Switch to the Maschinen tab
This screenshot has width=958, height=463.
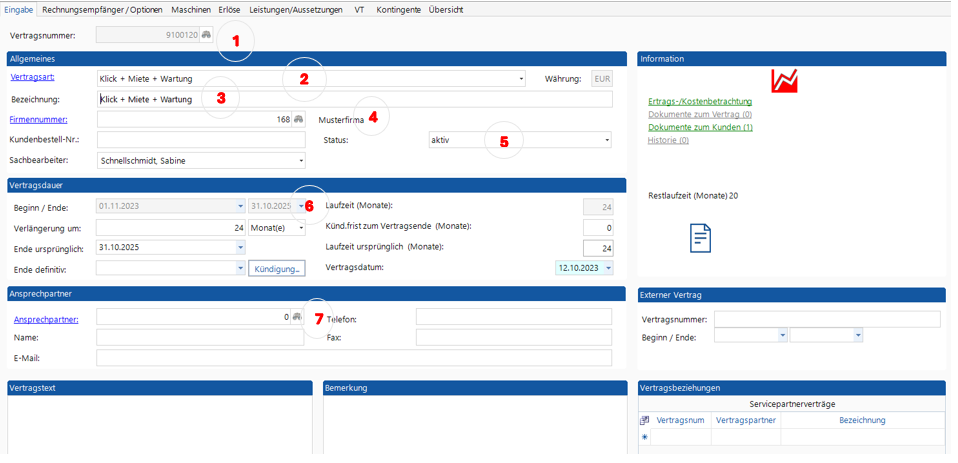[x=191, y=9]
